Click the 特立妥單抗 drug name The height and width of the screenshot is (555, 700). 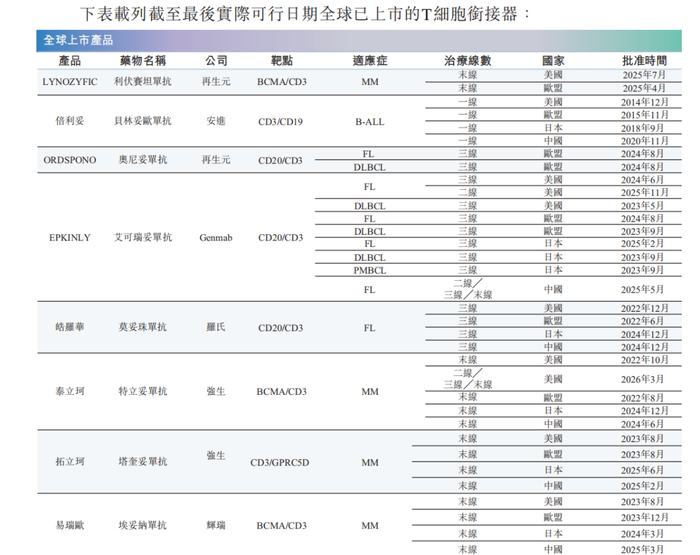pyautogui.click(x=142, y=392)
